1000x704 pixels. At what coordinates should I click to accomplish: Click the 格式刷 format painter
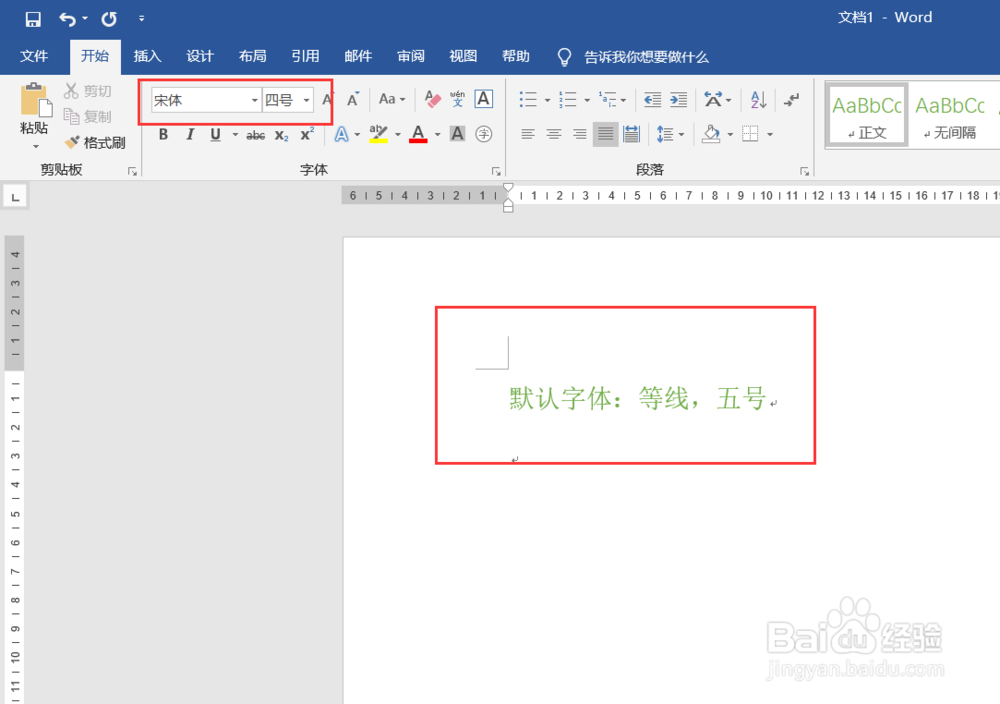click(x=95, y=143)
